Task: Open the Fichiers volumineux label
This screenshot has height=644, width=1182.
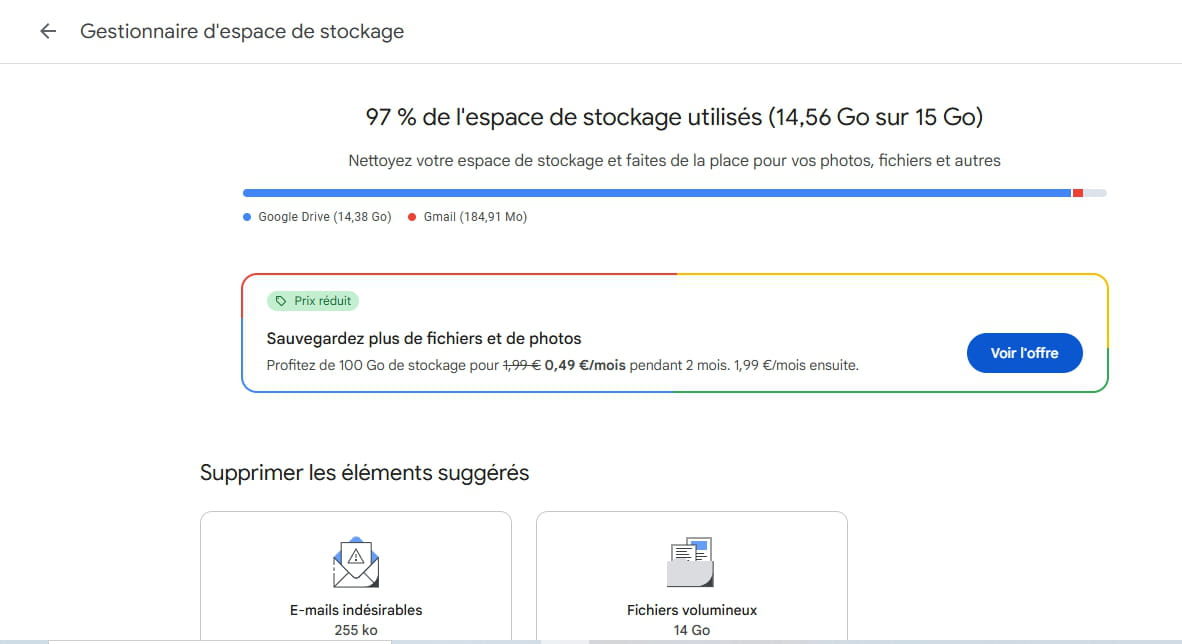Action: pos(691,610)
